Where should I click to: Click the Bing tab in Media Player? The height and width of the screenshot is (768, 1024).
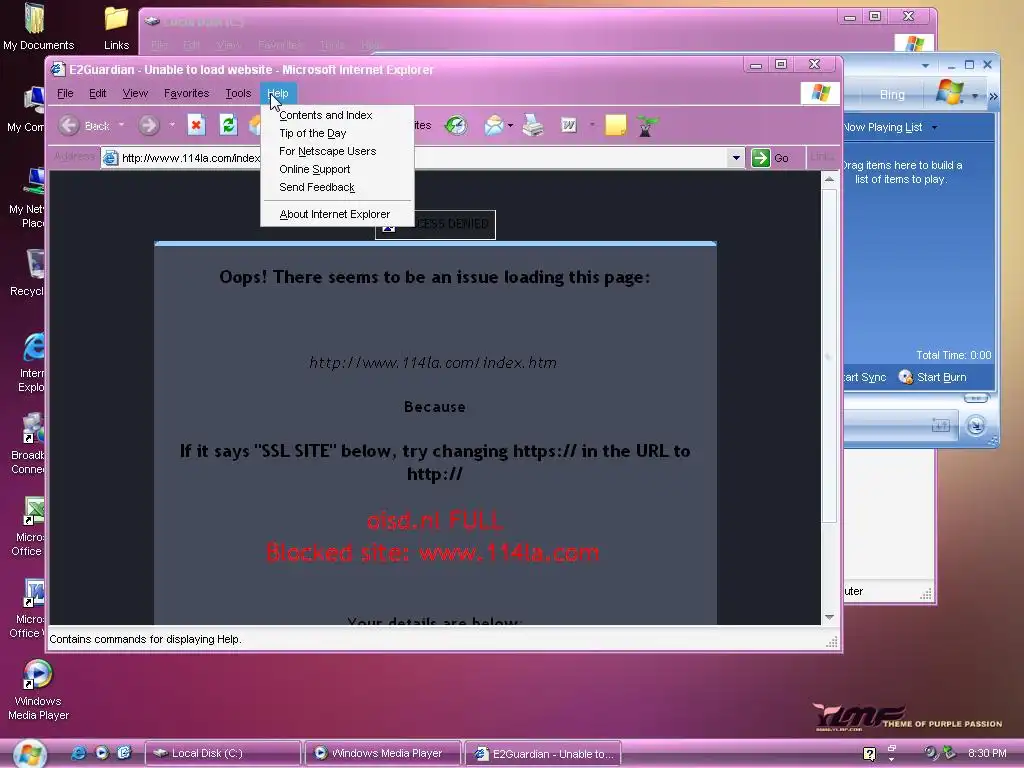[891, 95]
